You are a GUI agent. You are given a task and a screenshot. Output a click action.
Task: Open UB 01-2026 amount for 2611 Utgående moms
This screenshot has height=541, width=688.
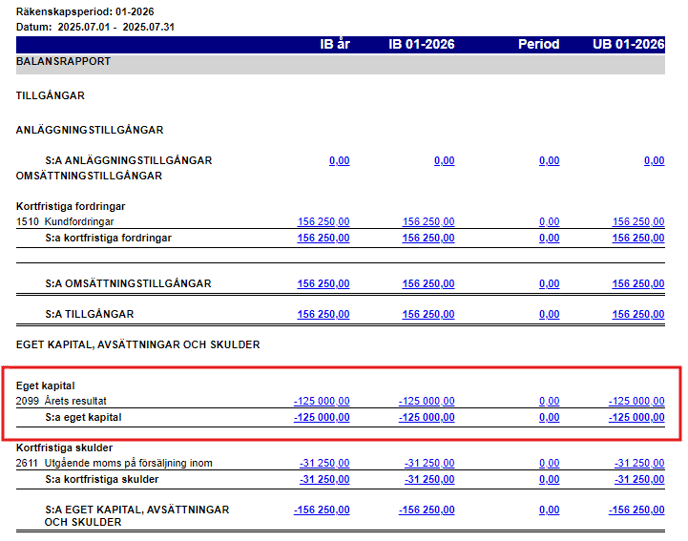639,463
